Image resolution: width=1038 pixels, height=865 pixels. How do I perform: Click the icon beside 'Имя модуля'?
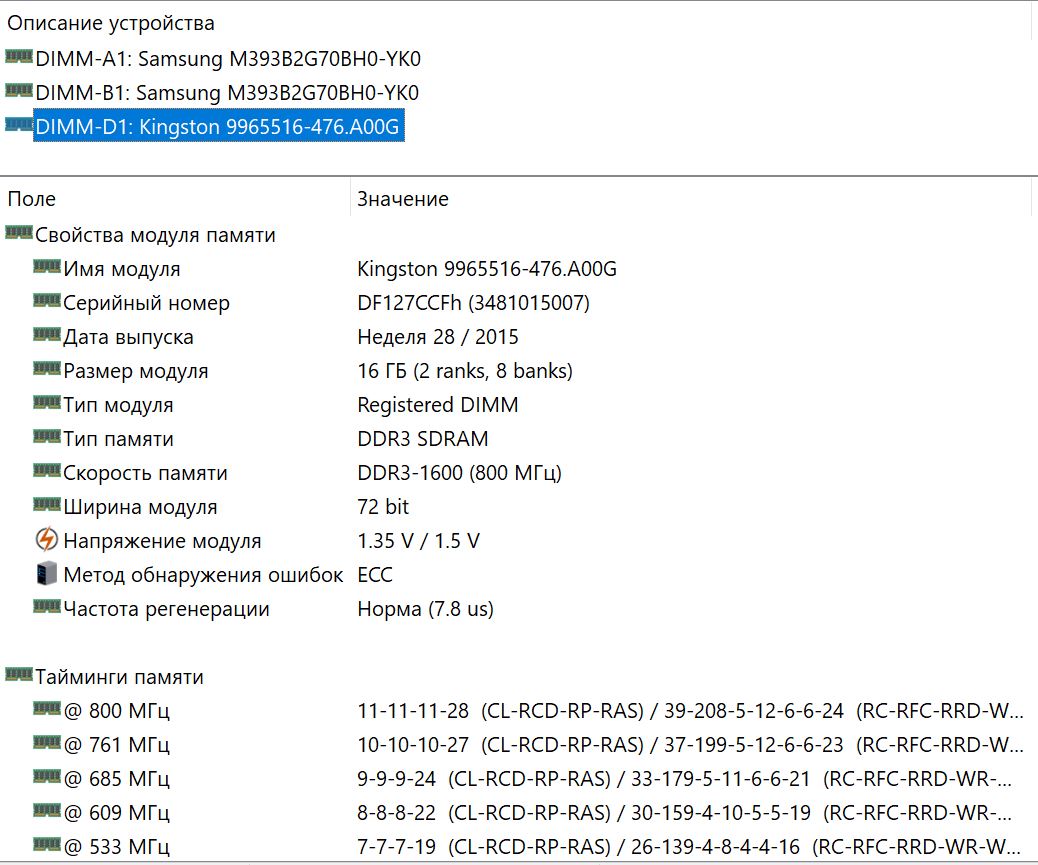pyautogui.click(x=46, y=267)
